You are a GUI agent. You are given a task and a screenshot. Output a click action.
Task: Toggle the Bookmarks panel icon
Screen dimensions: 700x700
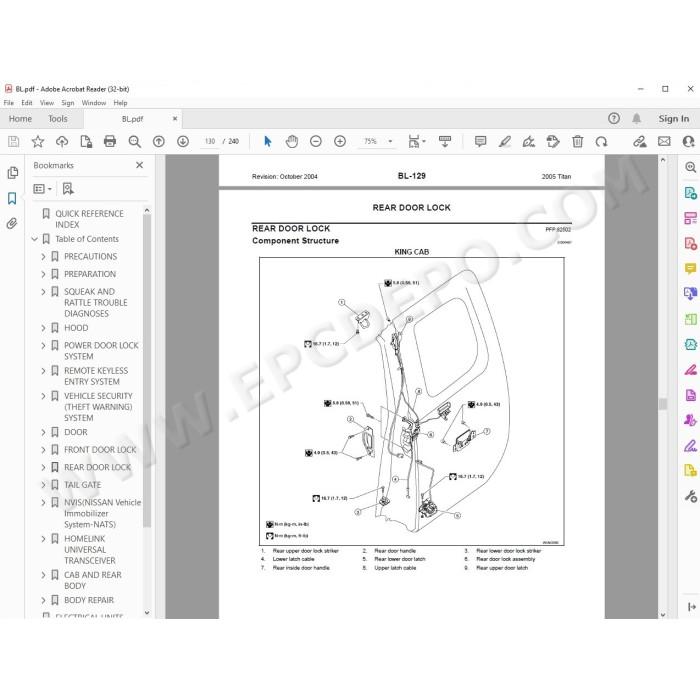tap(12, 198)
